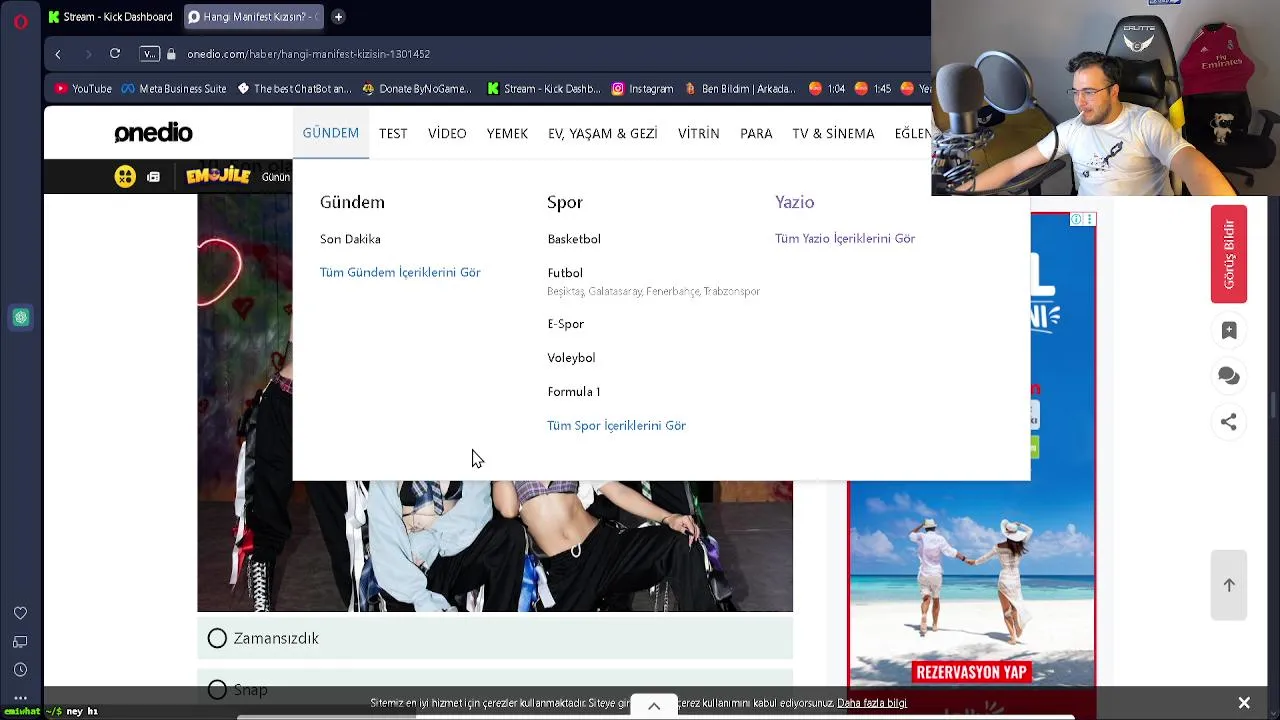Open Donate ByNoGame bookmark
This screenshot has height=720, width=1280.
tap(416, 89)
